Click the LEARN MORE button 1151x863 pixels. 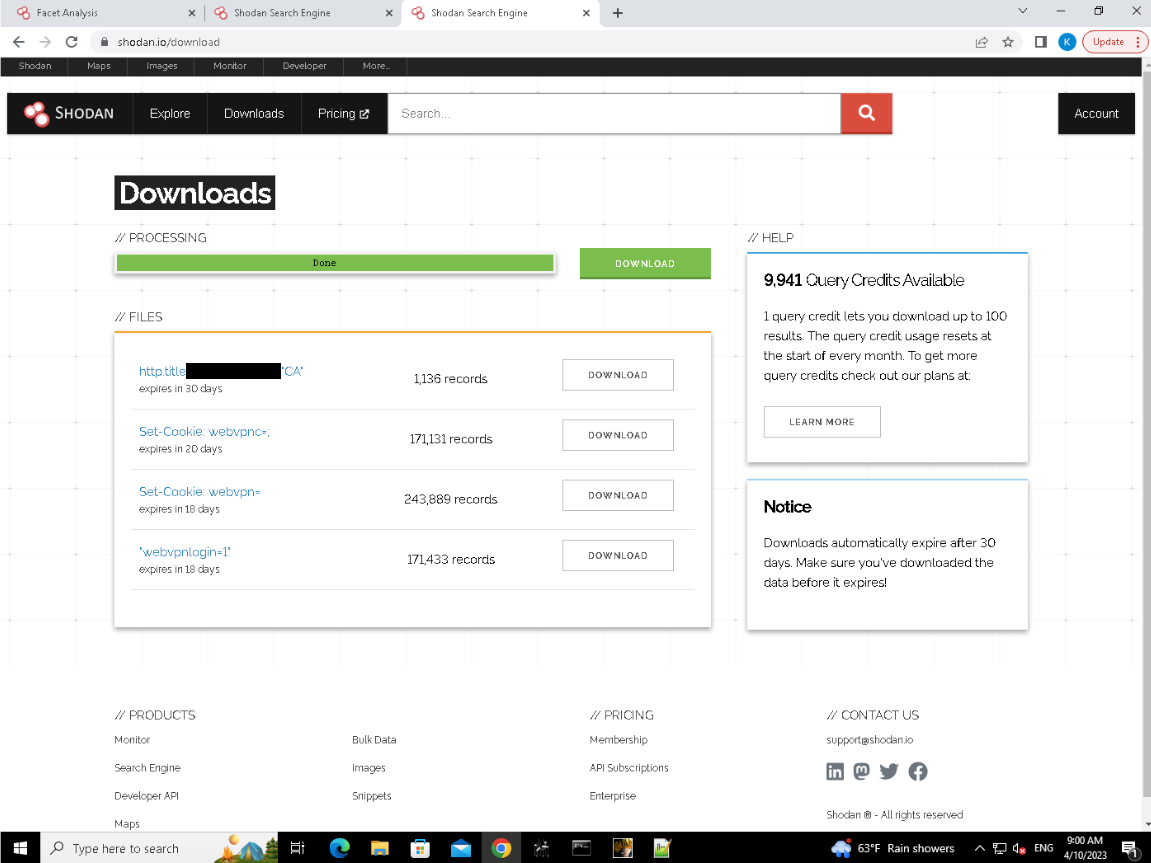pos(821,422)
